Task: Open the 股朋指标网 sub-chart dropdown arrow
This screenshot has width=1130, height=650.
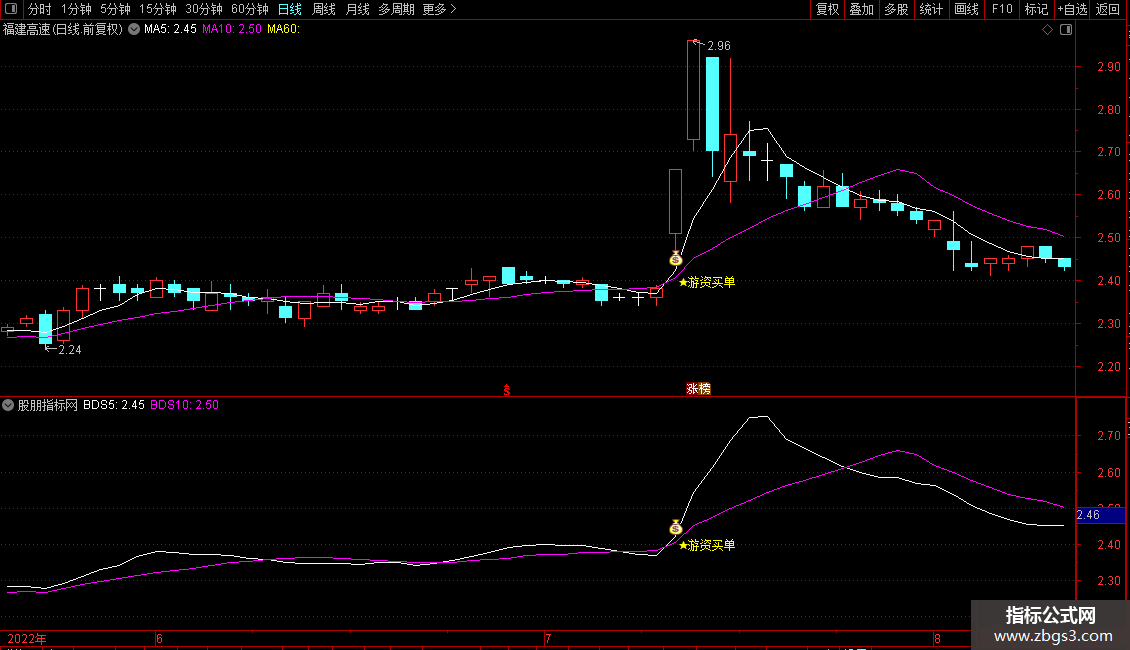Action: (8, 405)
